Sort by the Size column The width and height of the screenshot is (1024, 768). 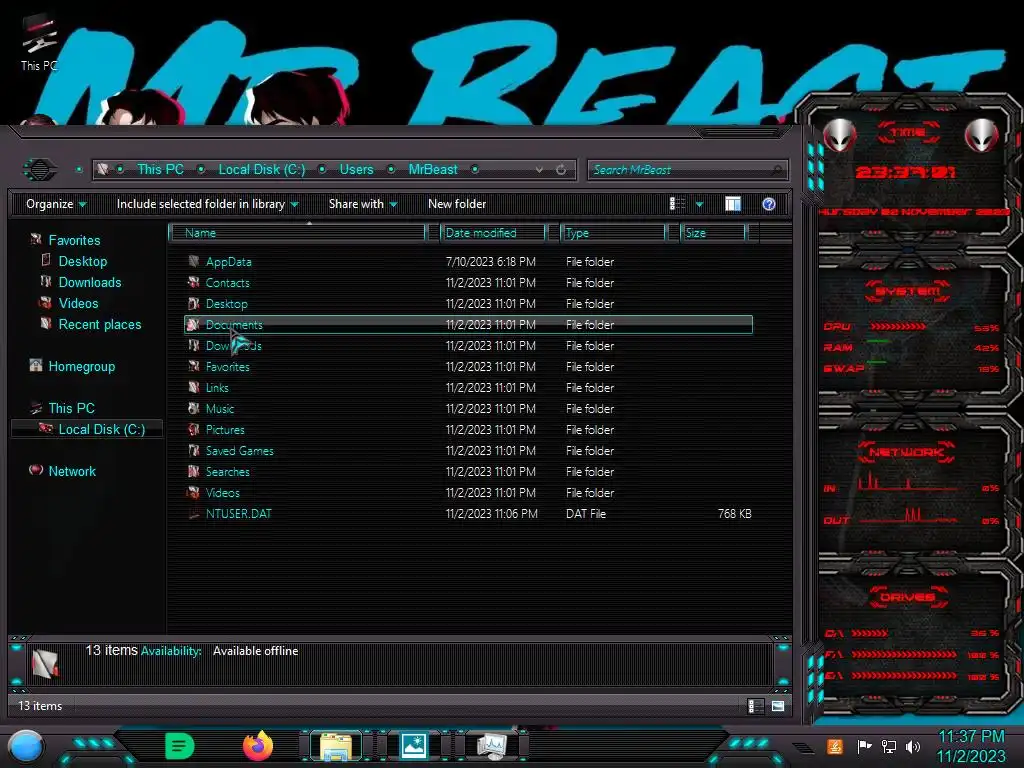pyautogui.click(x=713, y=232)
